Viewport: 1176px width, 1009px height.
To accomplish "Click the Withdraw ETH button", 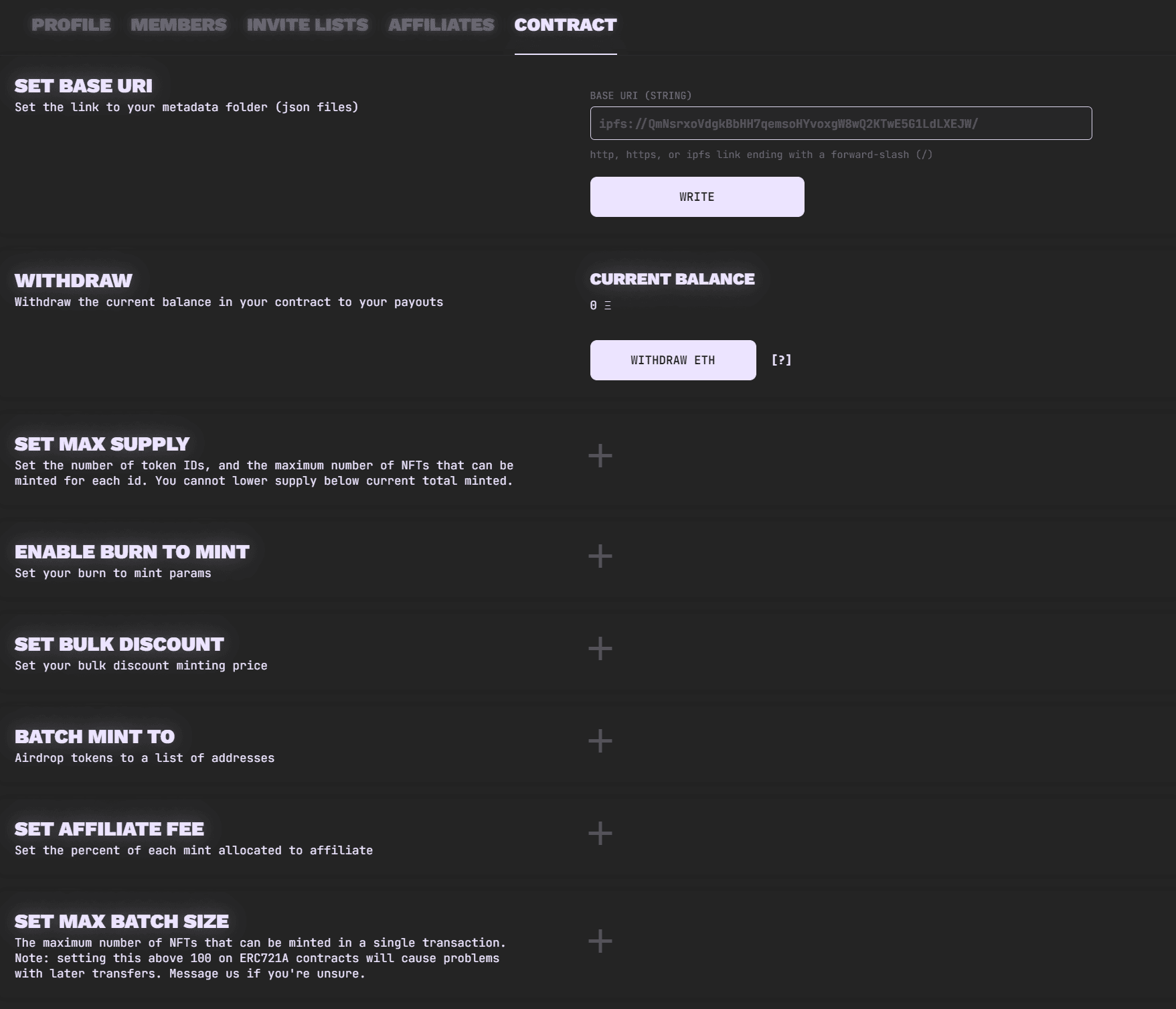I will coord(673,360).
